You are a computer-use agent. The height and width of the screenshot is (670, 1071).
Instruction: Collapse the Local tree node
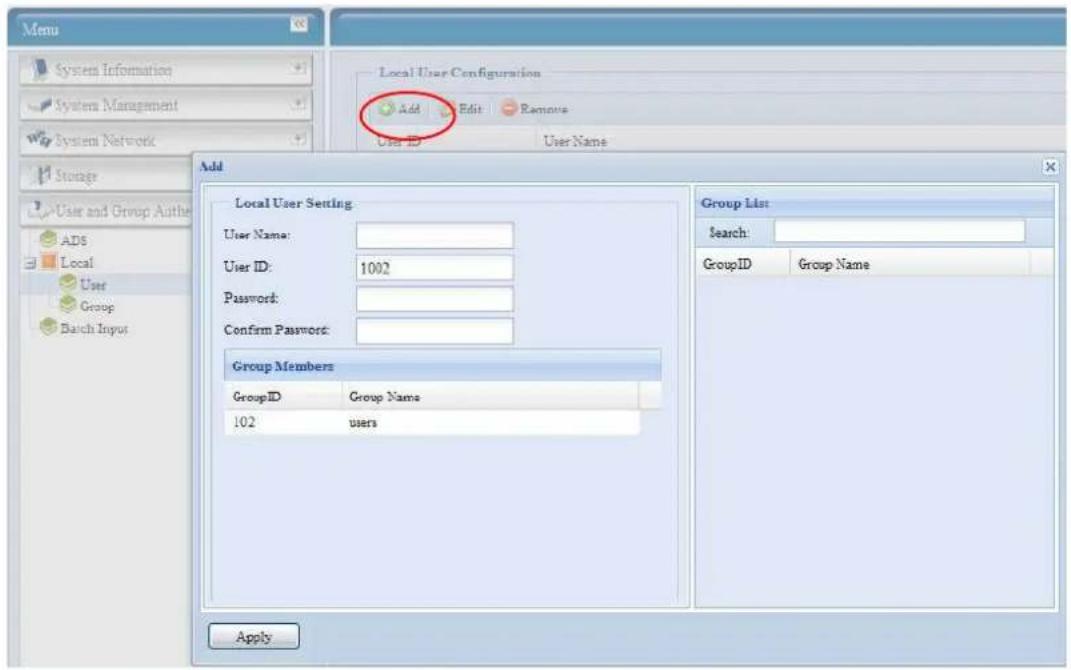(30, 263)
